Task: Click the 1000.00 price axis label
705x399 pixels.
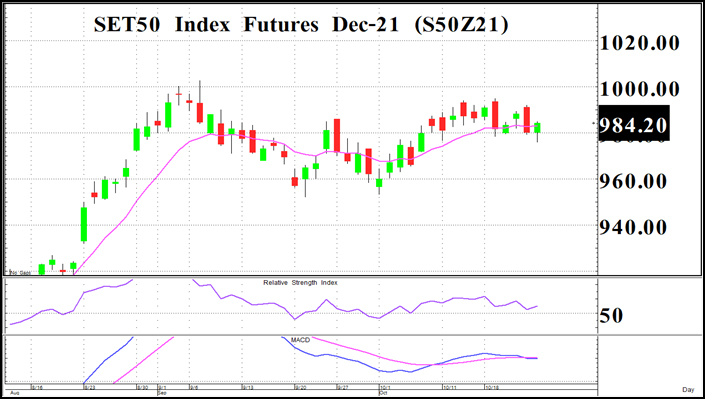Action: pos(640,89)
